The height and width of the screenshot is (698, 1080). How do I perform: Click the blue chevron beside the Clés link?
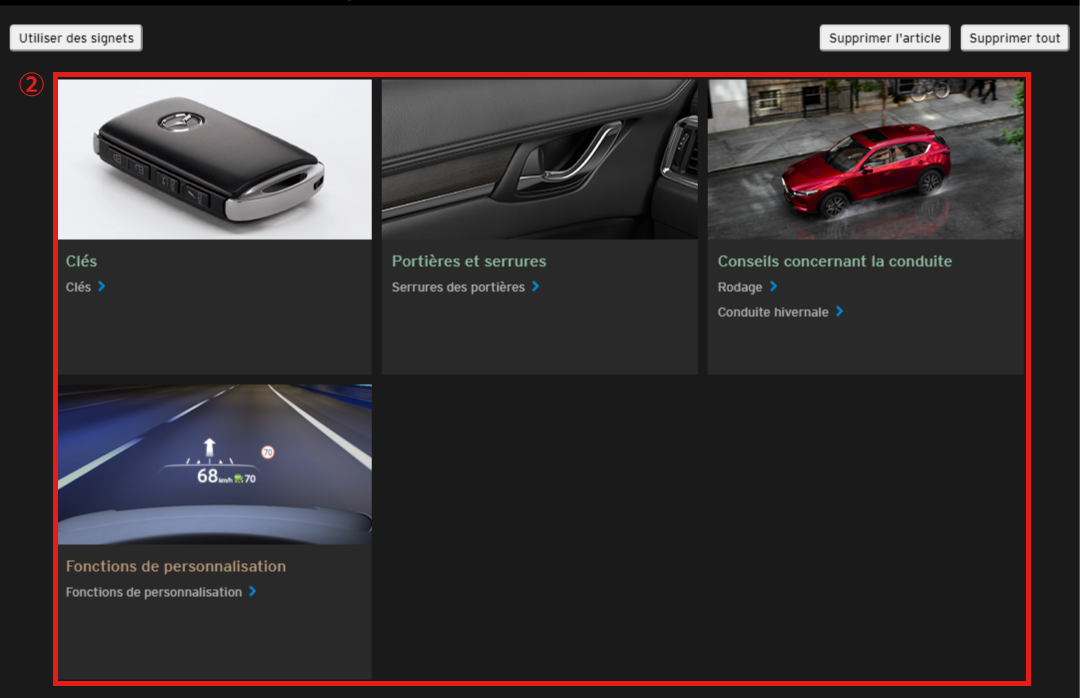[x=102, y=287]
